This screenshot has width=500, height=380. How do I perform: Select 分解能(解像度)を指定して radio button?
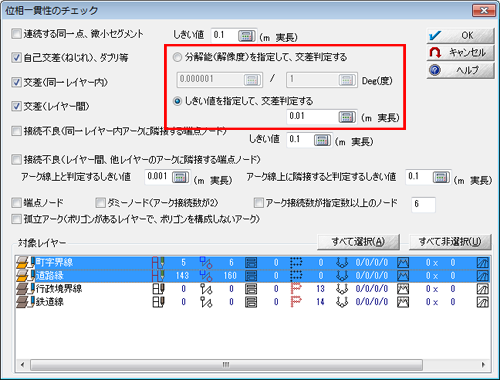click(177, 57)
